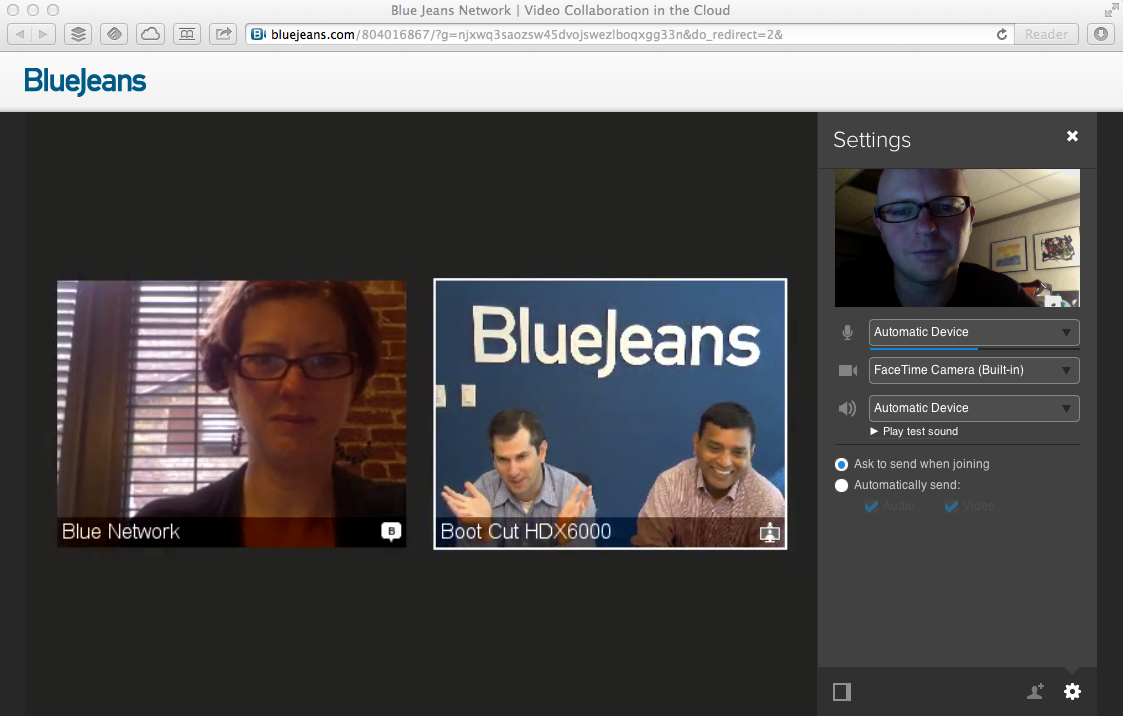Click the invite participant icon

pos(1036,692)
